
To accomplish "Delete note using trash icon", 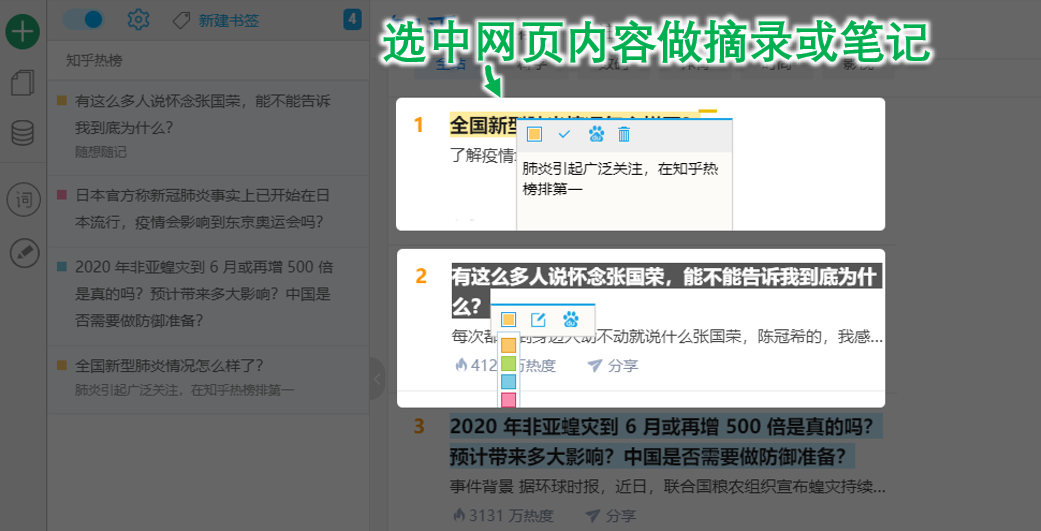I will click(x=624, y=134).
